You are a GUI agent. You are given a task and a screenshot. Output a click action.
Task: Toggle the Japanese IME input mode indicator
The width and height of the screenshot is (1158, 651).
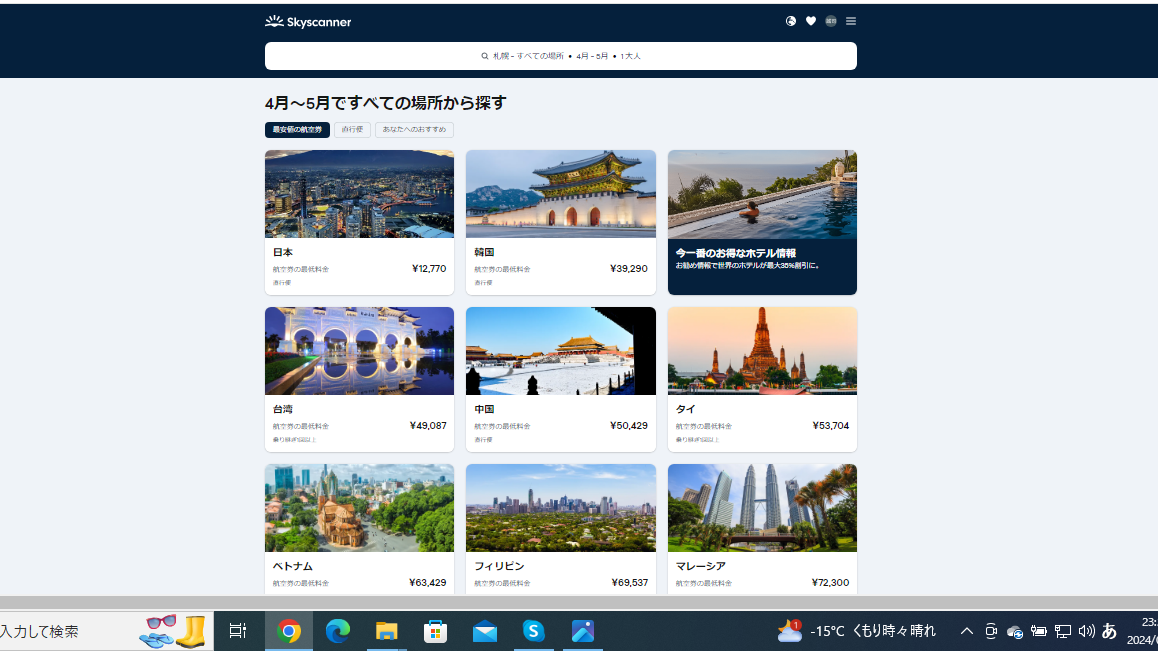pyautogui.click(x=1109, y=631)
